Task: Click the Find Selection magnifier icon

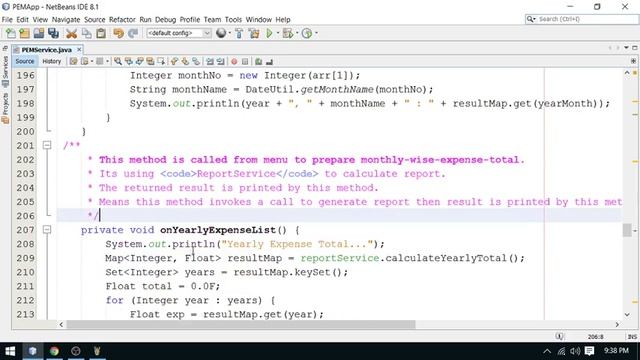Action: (118, 62)
